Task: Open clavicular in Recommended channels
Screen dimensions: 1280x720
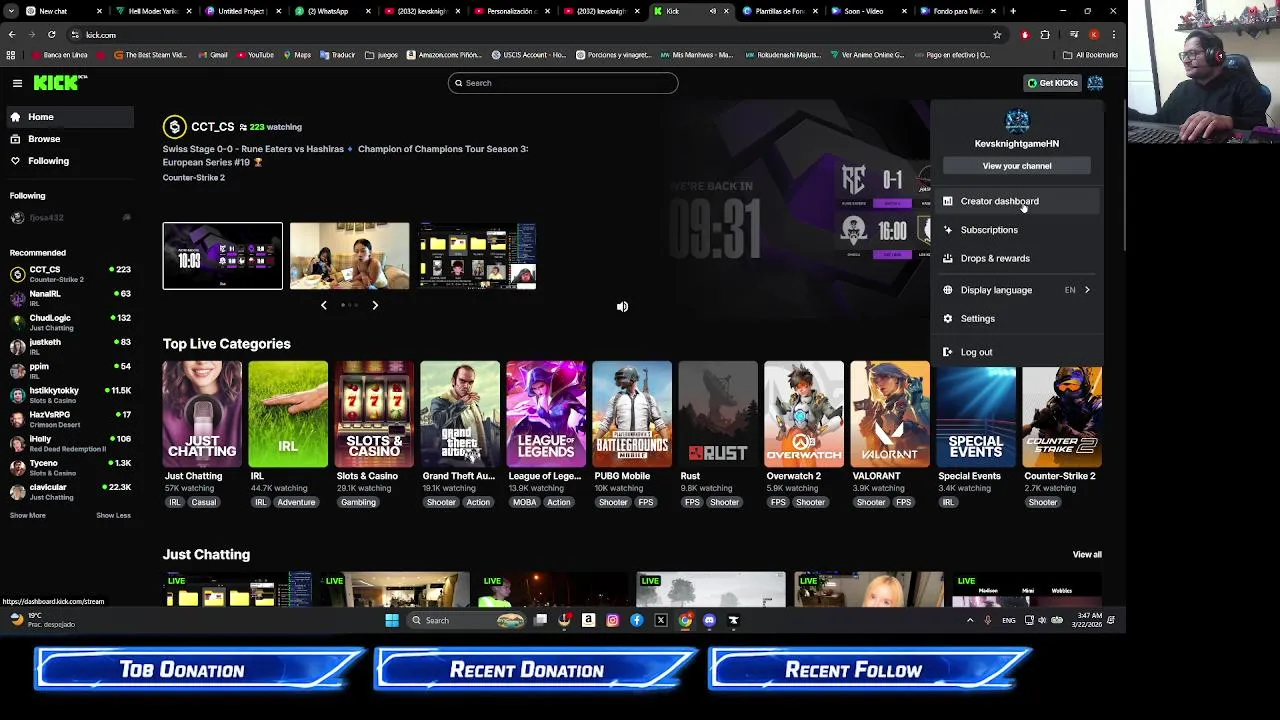Action: [x=70, y=492]
